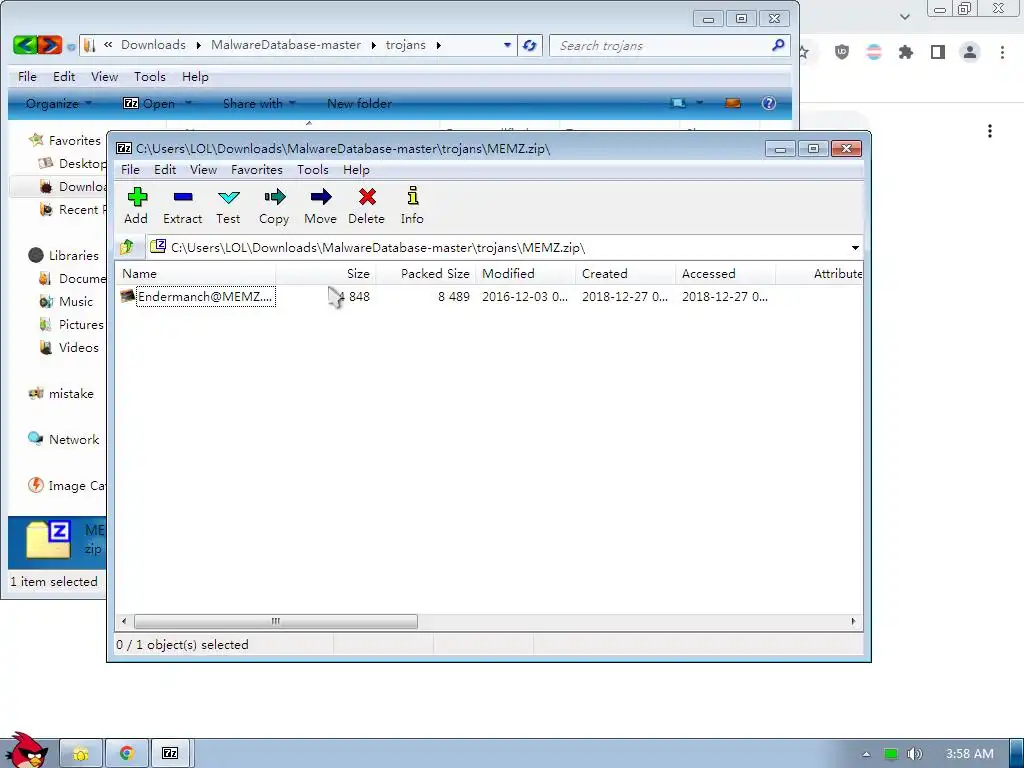Open File Explorer from the taskbar

[x=81, y=754]
